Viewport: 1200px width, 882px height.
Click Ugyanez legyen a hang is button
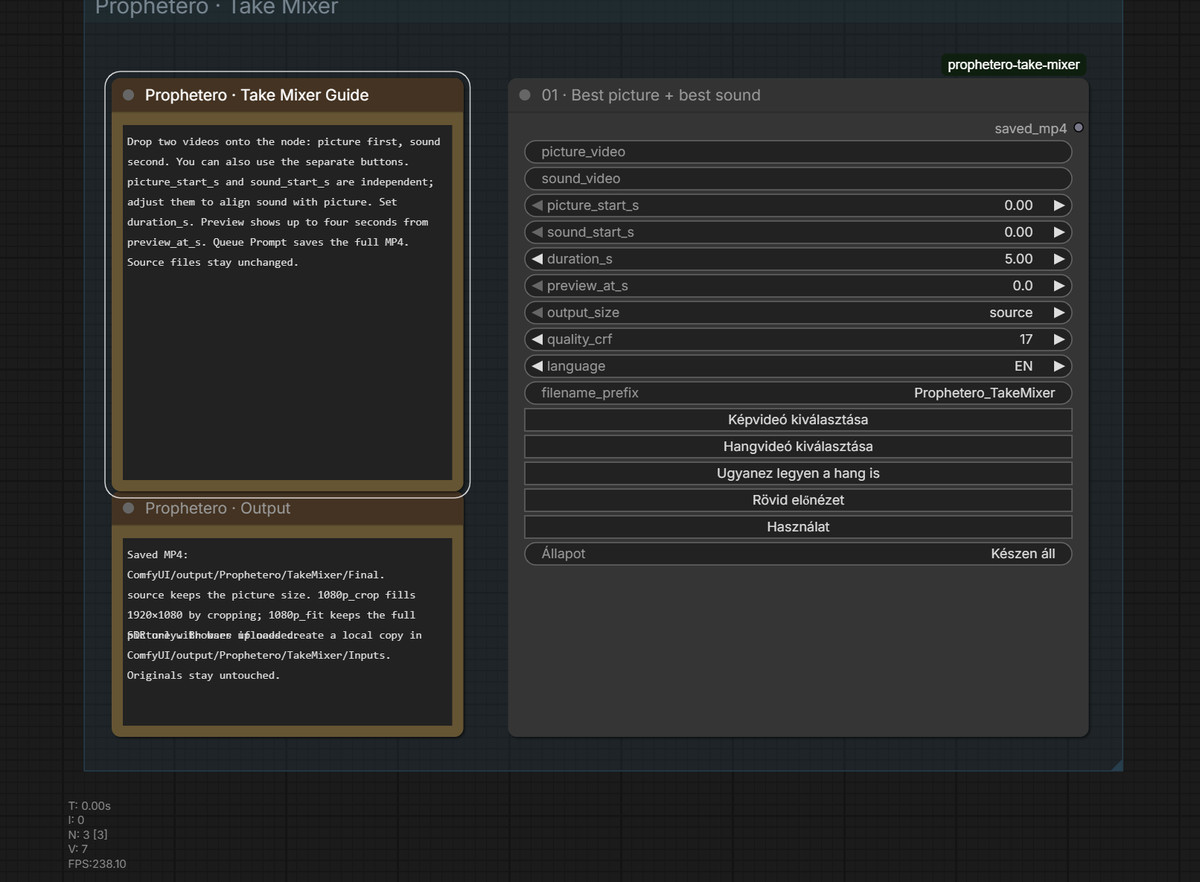(x=798, y=474)
